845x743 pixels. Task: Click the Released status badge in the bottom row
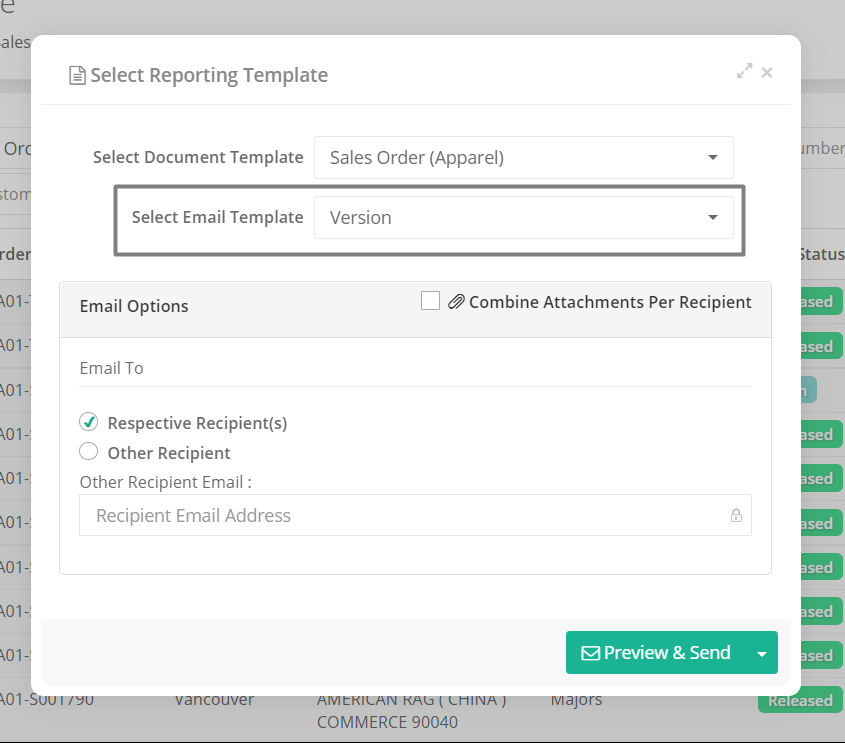(x=800, y=700)
